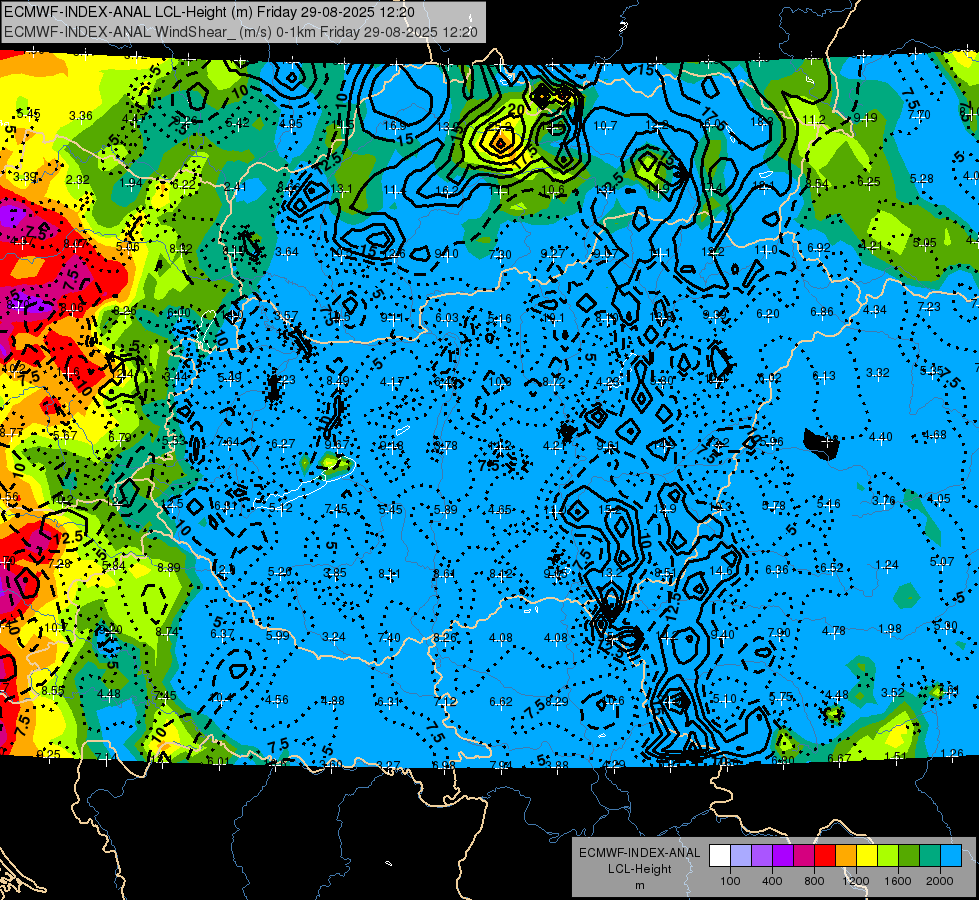Click the yellow 1200 m legend swatch
Screen dimensions: 979x900
(x=867, y=856)
